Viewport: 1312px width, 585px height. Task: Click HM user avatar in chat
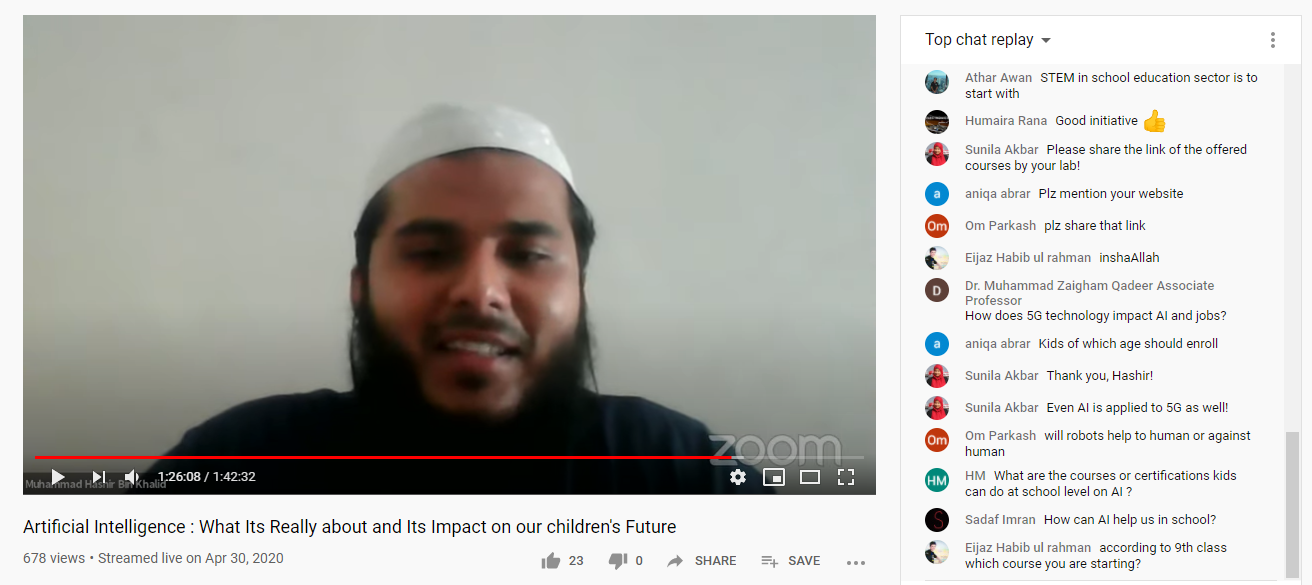(937, 480)
